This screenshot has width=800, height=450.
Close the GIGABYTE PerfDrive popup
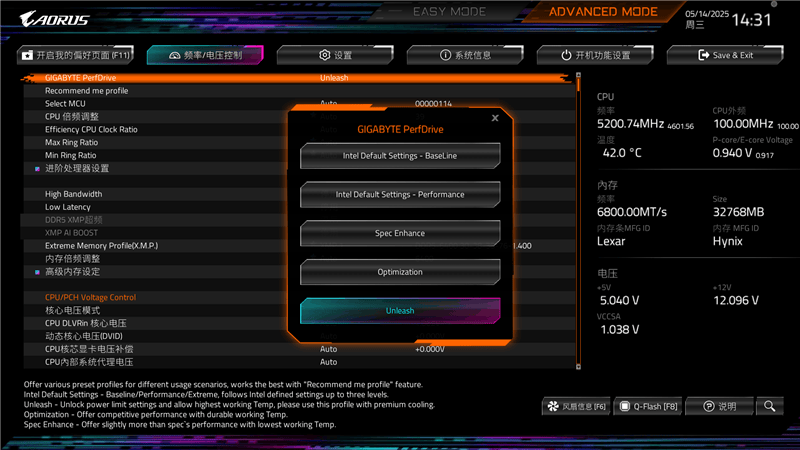point(495,118)
